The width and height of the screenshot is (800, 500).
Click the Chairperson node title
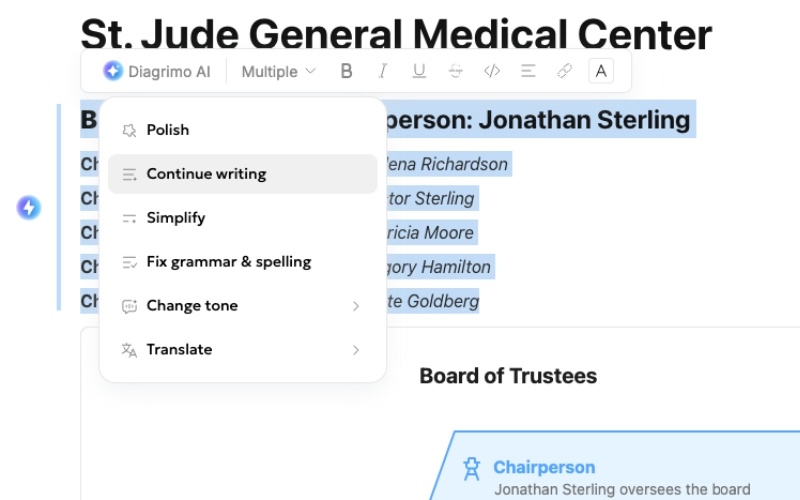[x=544, y=467]
